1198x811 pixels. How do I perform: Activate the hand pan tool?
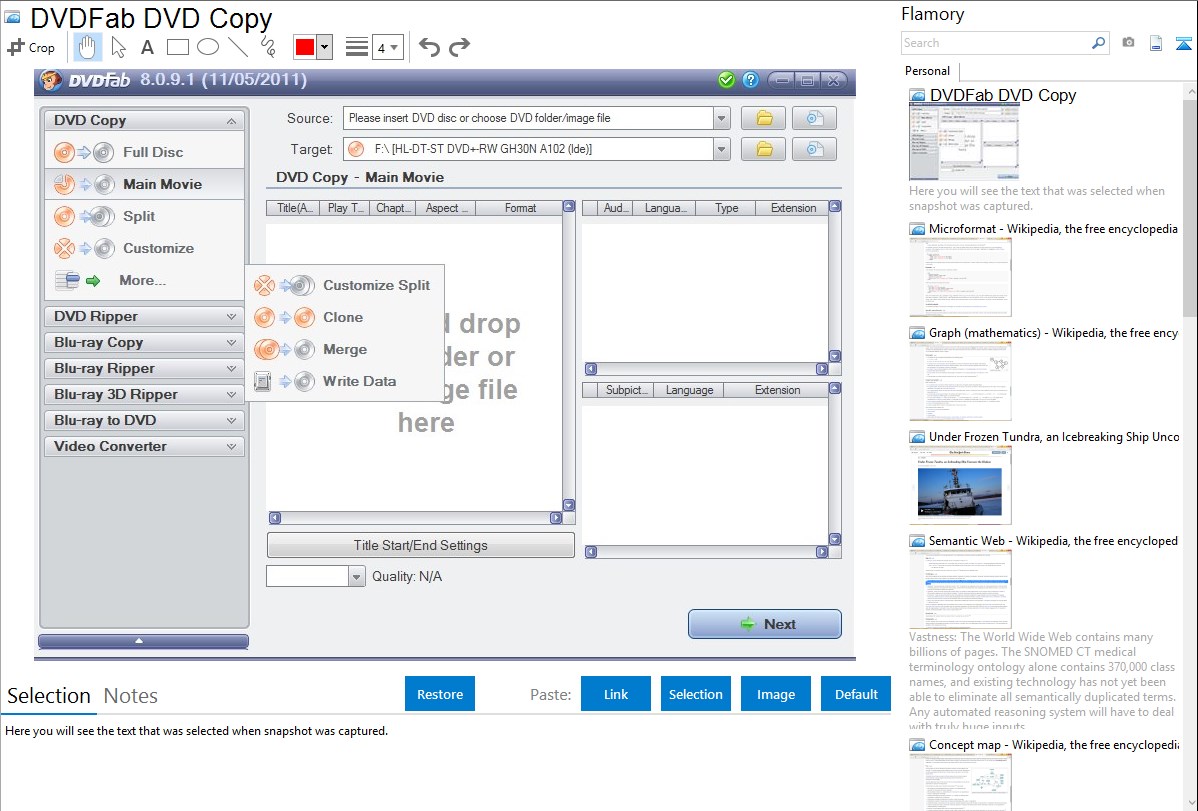pyautogui.click(x=86, y=47)
